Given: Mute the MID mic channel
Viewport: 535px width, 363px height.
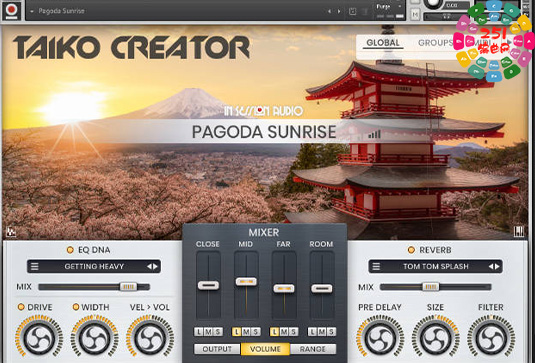Looking at the screenshot, I should (246, 332).
